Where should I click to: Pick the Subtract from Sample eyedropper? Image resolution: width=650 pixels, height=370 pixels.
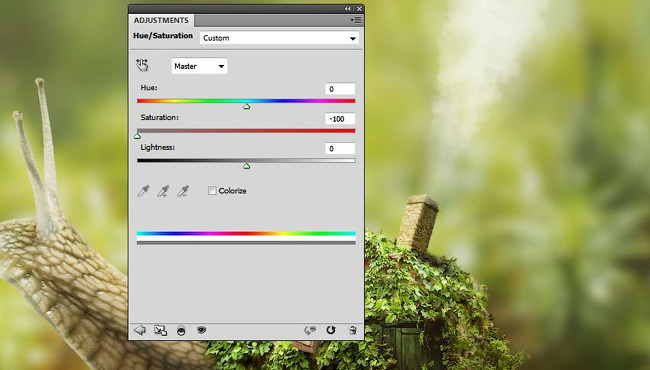183,191
